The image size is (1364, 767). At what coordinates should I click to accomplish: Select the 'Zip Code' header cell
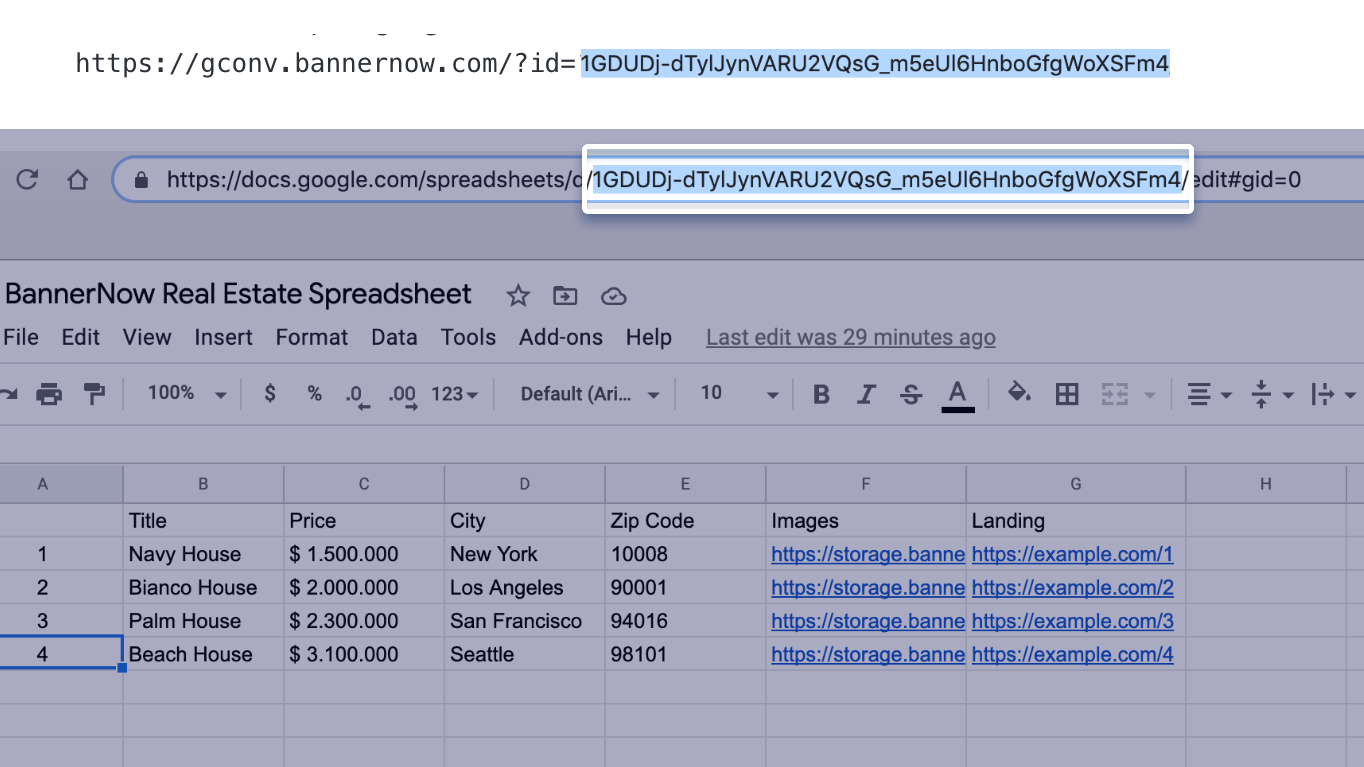click(x=685, y=520)
